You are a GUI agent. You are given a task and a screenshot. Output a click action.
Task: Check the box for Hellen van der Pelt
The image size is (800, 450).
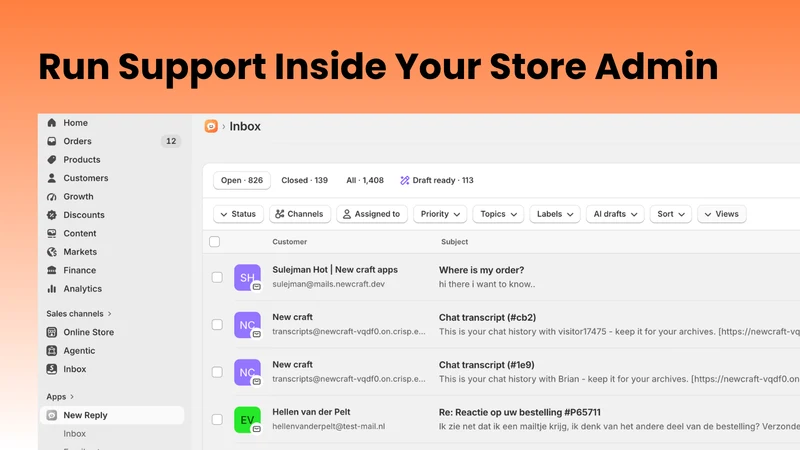pyautogui.click(x=217, y=419)
